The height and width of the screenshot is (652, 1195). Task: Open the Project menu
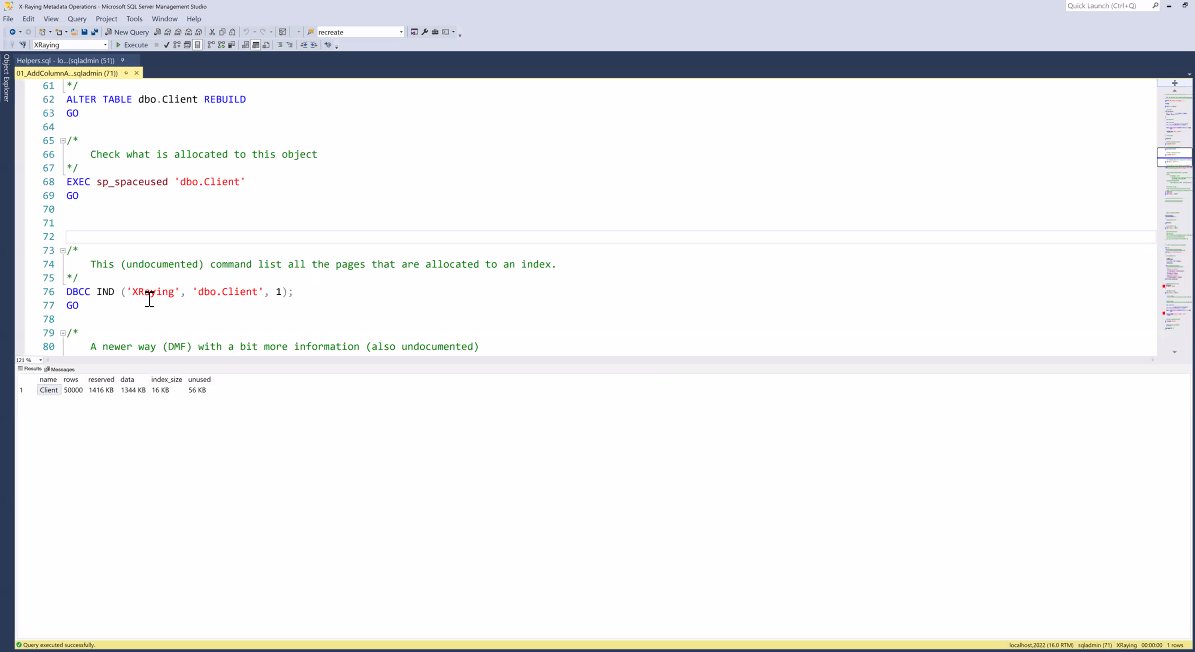106,18
